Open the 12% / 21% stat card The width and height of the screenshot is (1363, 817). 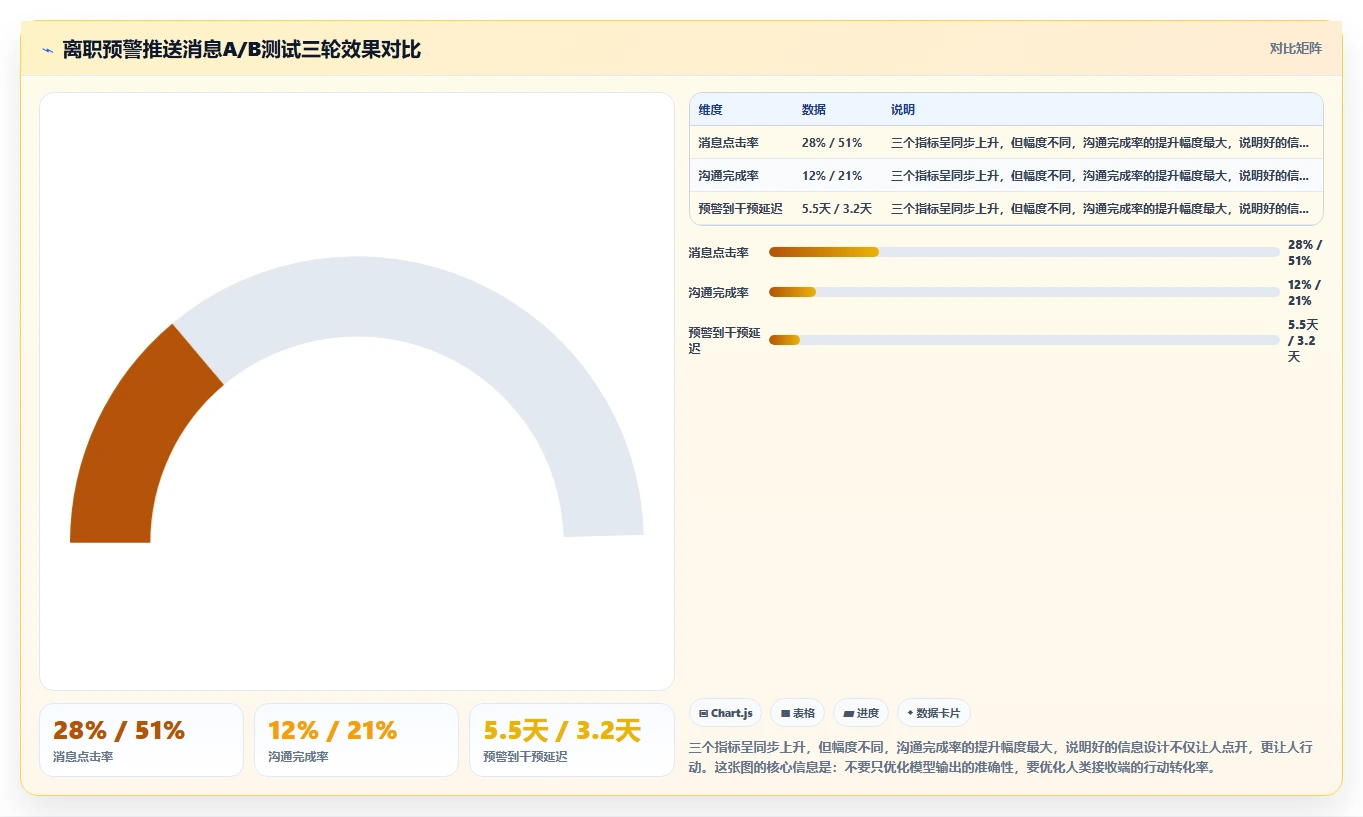point(356,740)
